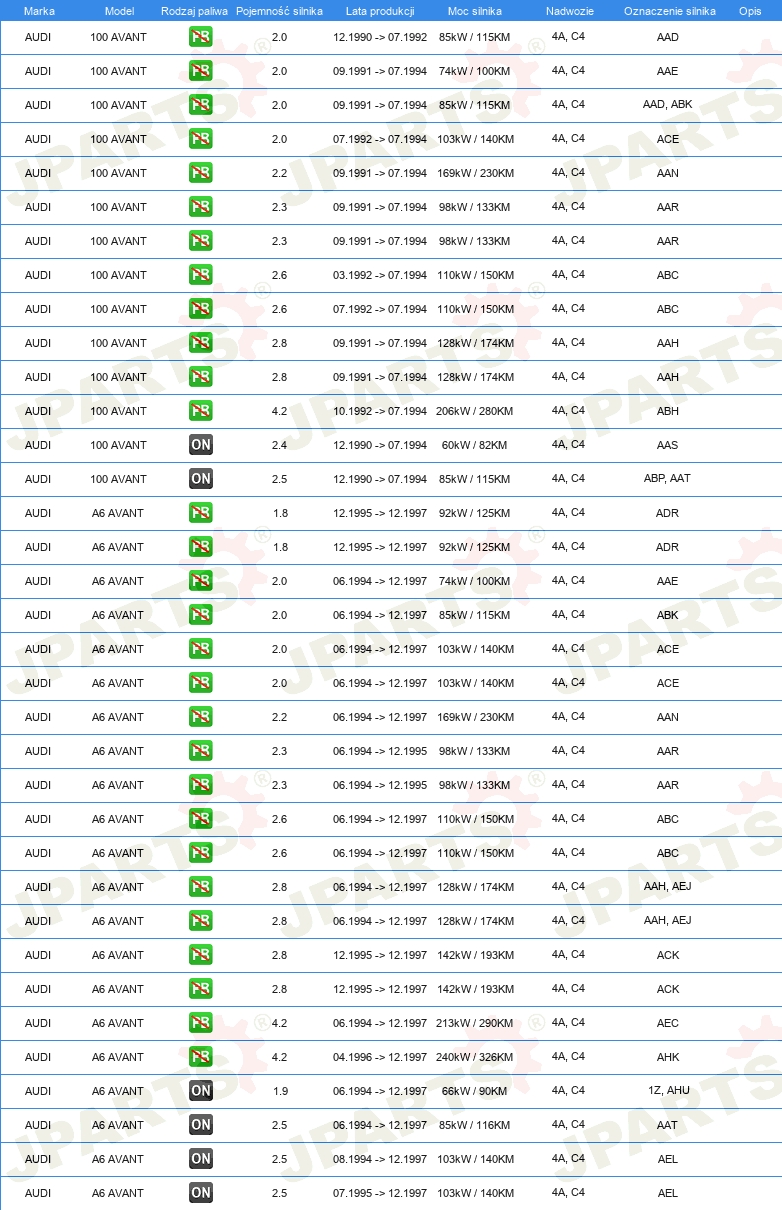Click the diesel ON icon in the ABP, AAT row
782x1210 pixels.
point(201,479)
